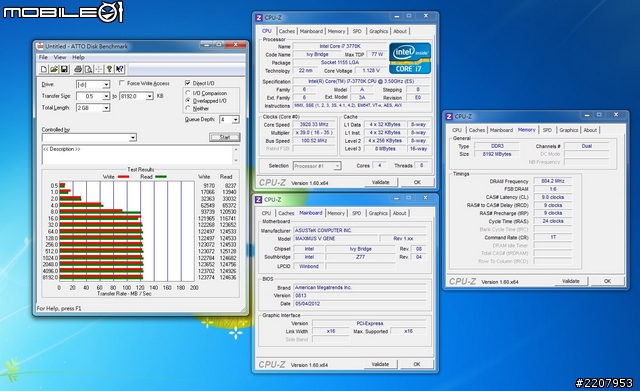The height and width of the screenshot is (391, 640).
Task: Click the Print icon in ATTO toolbar
Action: 78,69
